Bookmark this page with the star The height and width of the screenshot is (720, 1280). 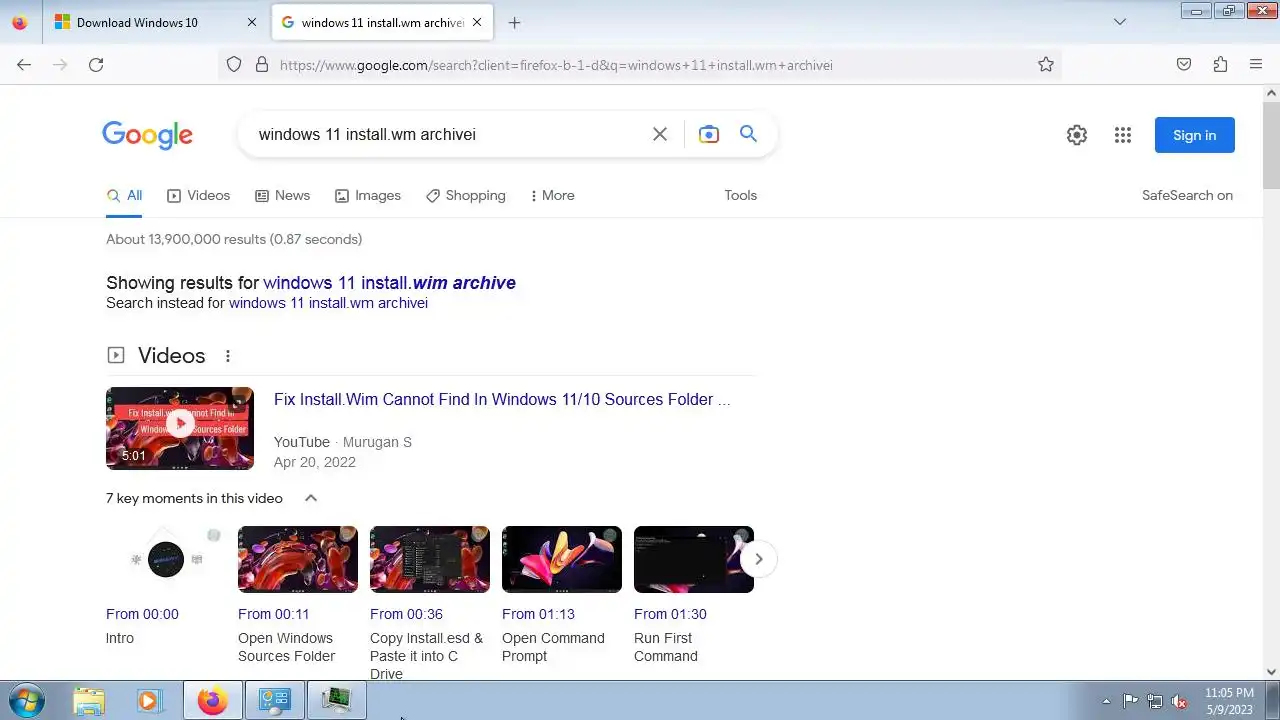pos(1046,65)
